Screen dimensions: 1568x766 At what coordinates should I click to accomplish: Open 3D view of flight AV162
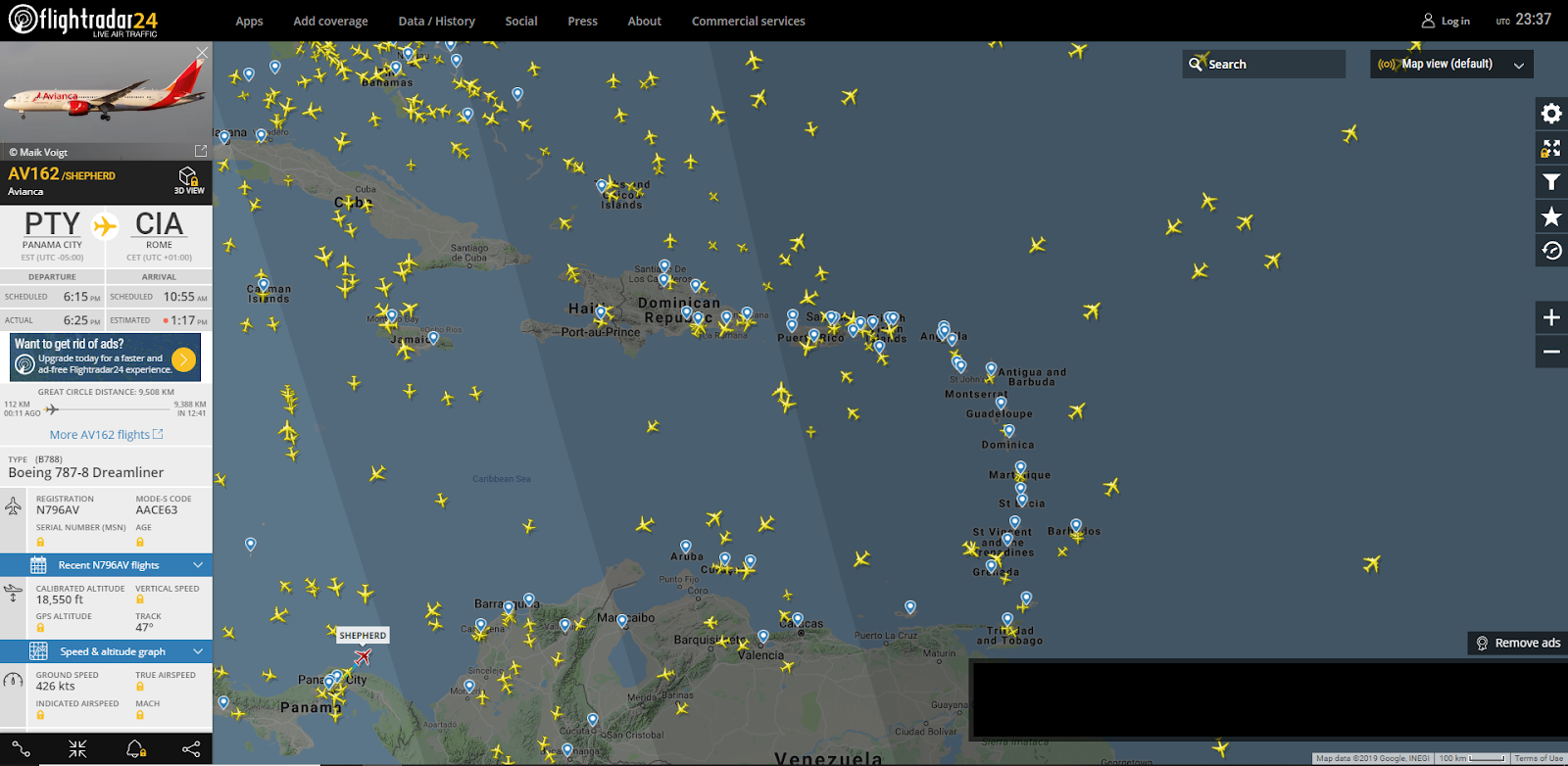click(x=189, y=180)
